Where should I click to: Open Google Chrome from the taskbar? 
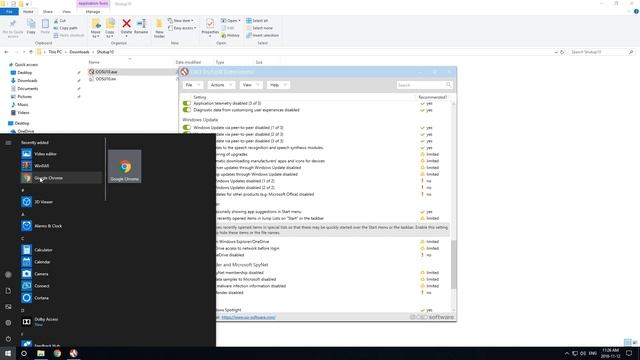pyautogui.click(x=57, y=353)
